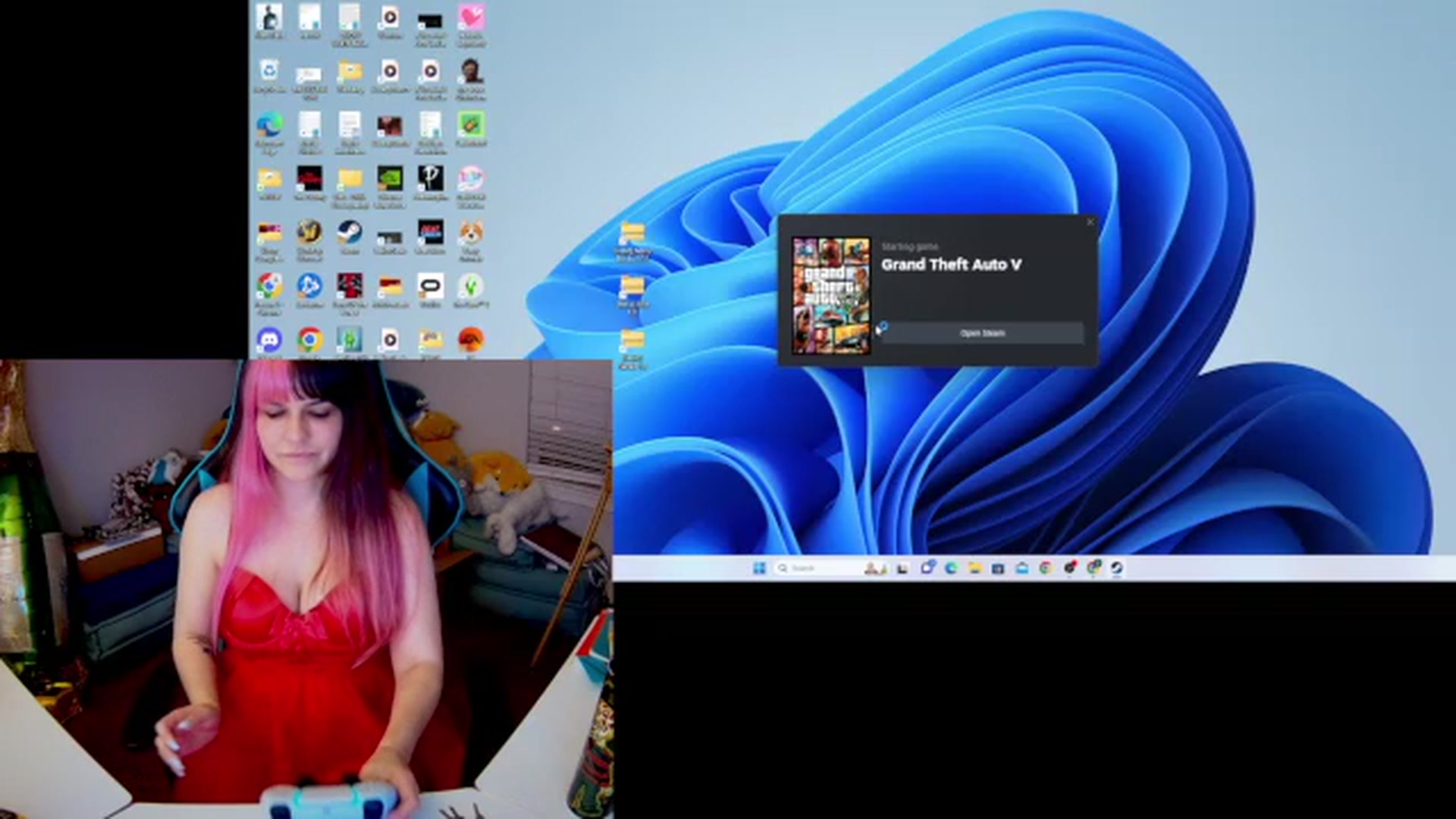
Task: Close the Grand Theft Auto V launch dialog
Action: pos(1090,222)
